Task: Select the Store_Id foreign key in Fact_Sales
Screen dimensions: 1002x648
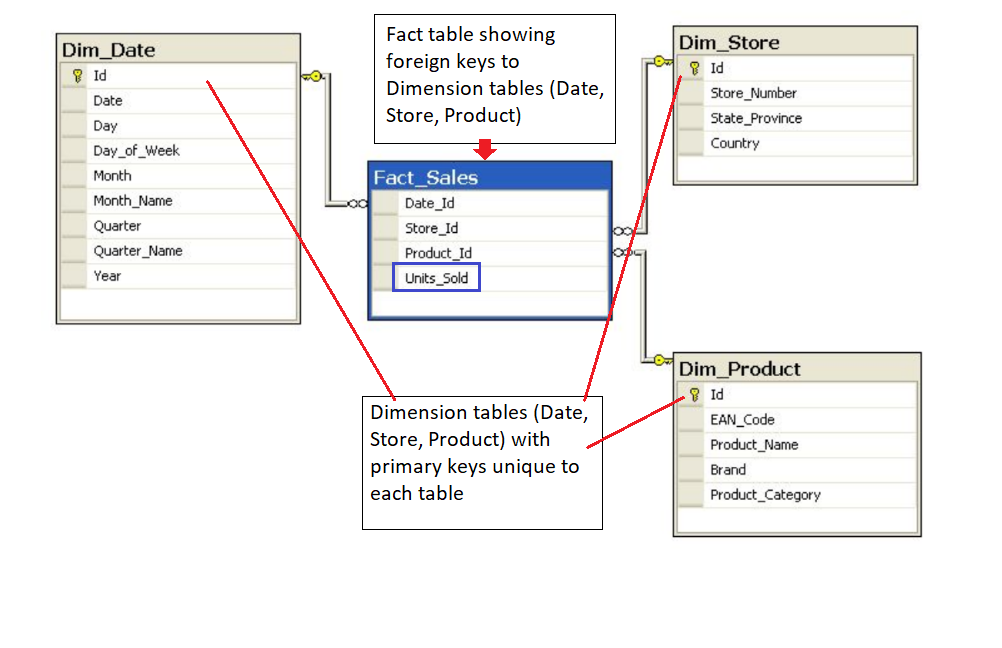Action: [432, 228]
